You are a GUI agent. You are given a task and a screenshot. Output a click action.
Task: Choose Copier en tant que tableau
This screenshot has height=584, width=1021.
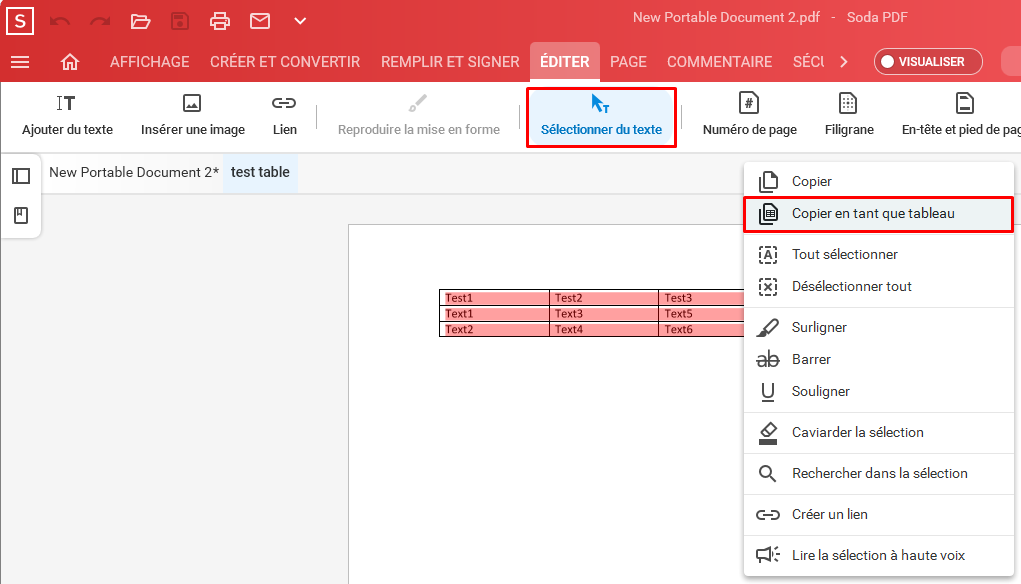coord(878,212)
